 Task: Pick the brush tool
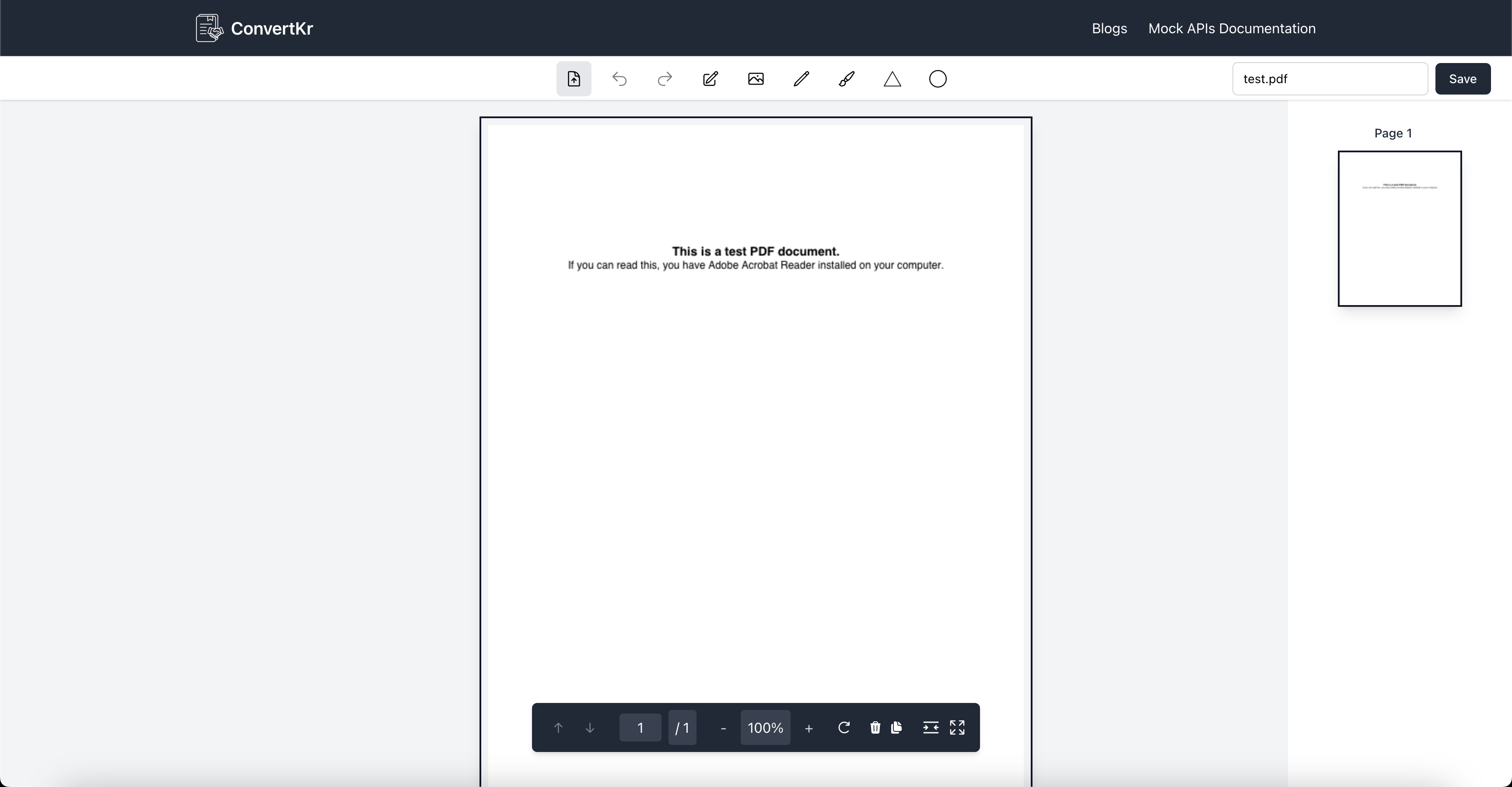click(x=847, y=79)
